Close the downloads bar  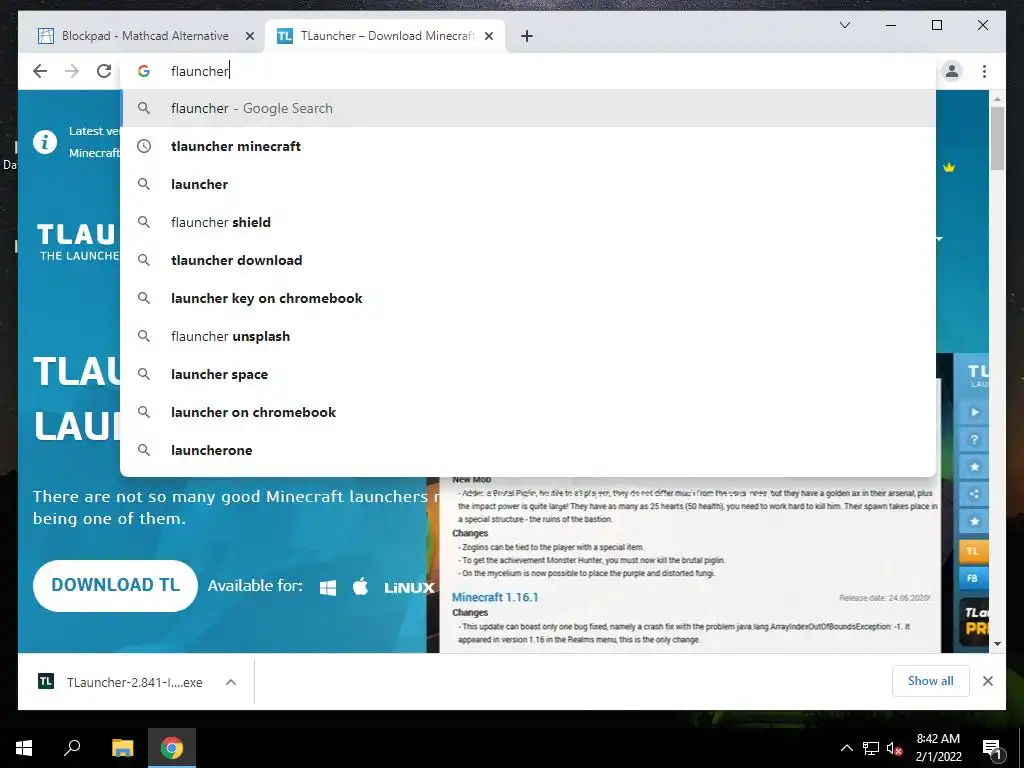pos(987,681)
